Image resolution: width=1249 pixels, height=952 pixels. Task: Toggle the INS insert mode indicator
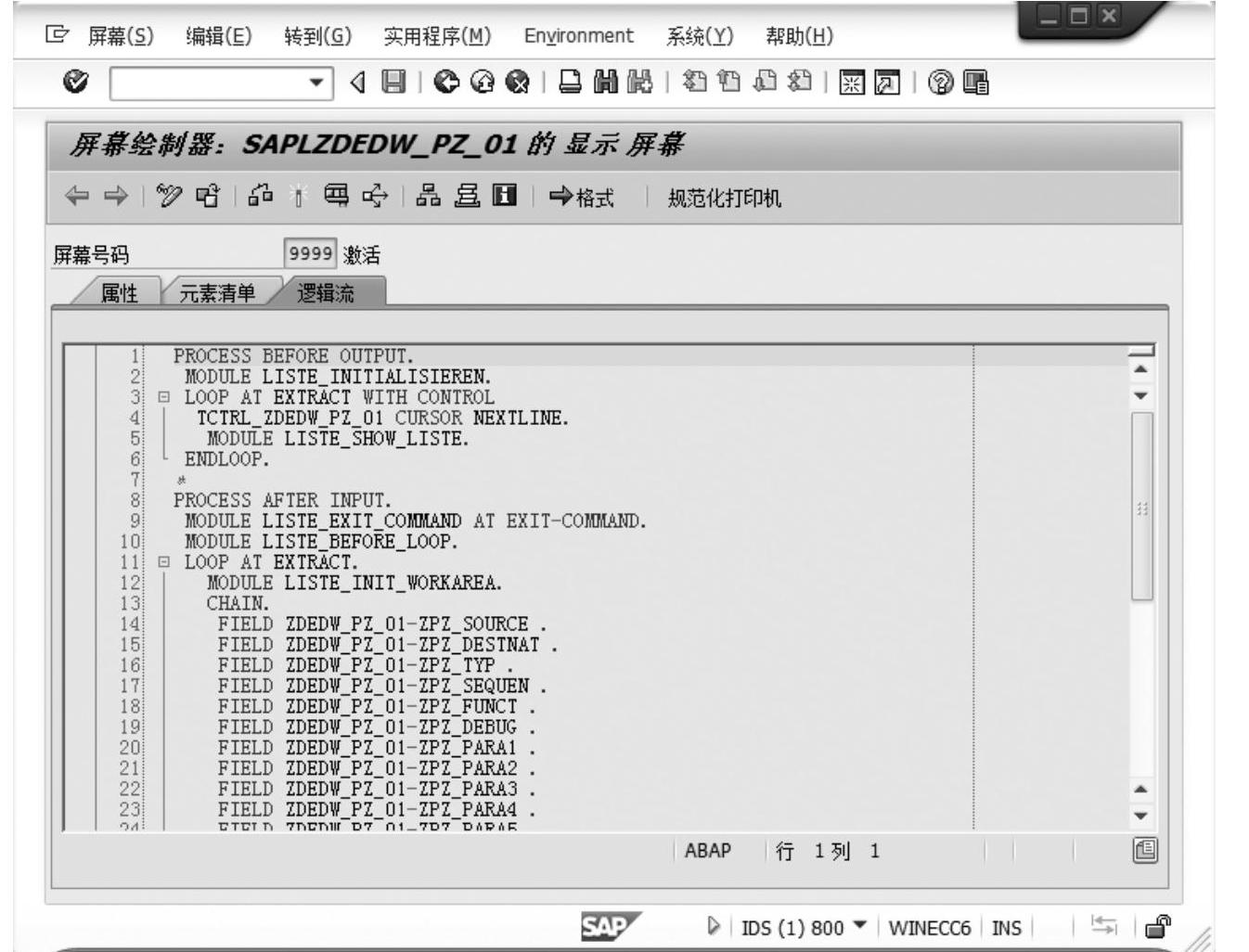pos(1006,928)
